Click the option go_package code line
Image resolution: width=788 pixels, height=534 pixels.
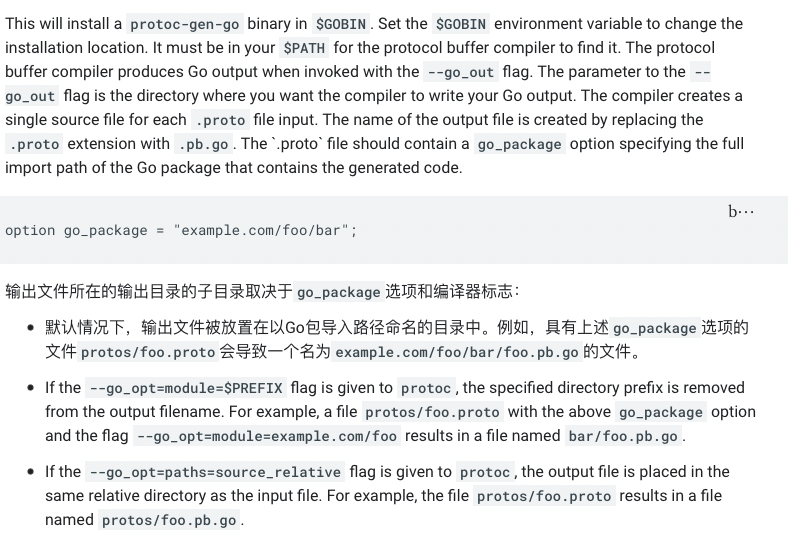click(181, 231)
